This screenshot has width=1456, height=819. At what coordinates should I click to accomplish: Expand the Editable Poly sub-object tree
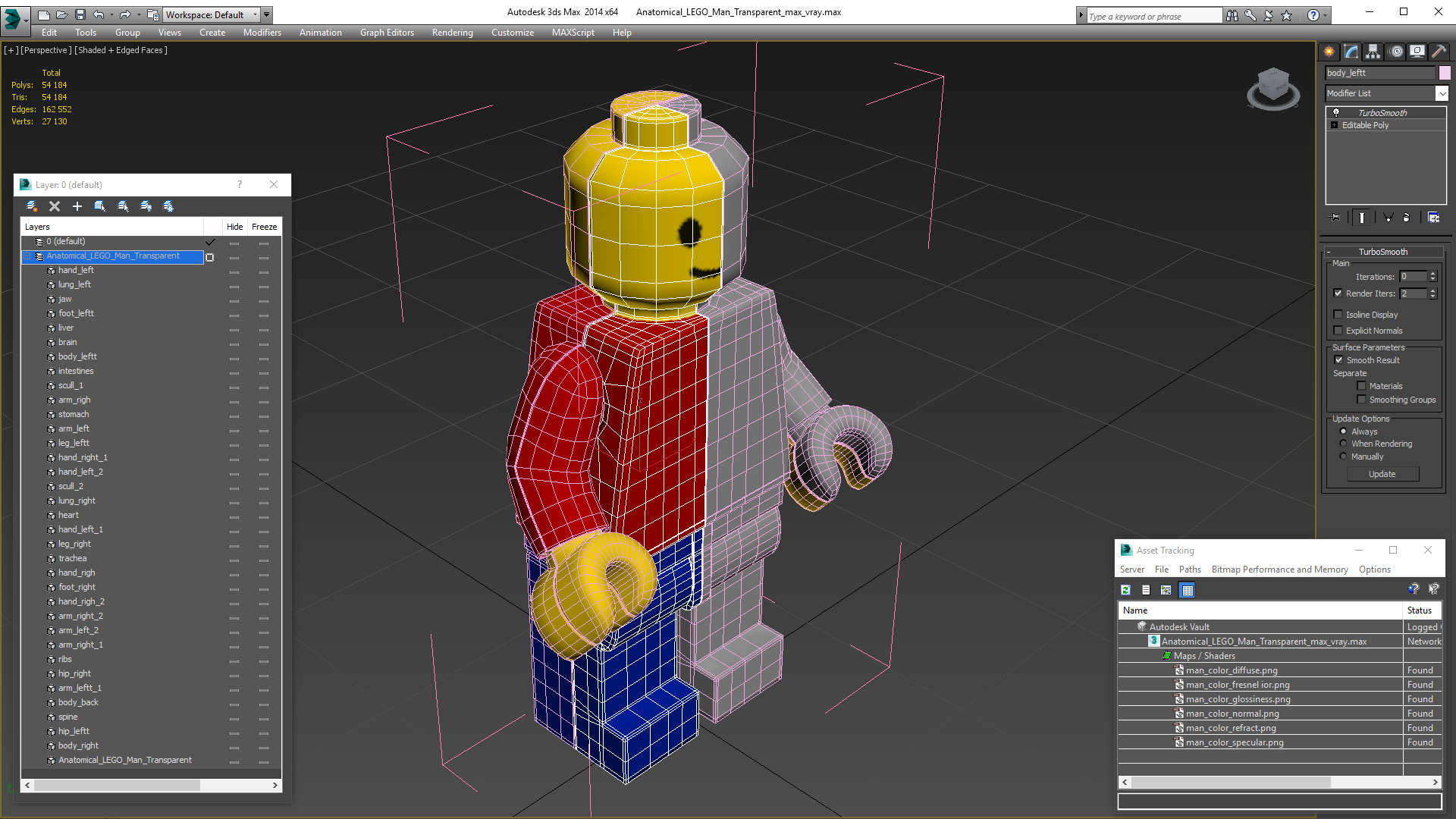(1334, 125)
